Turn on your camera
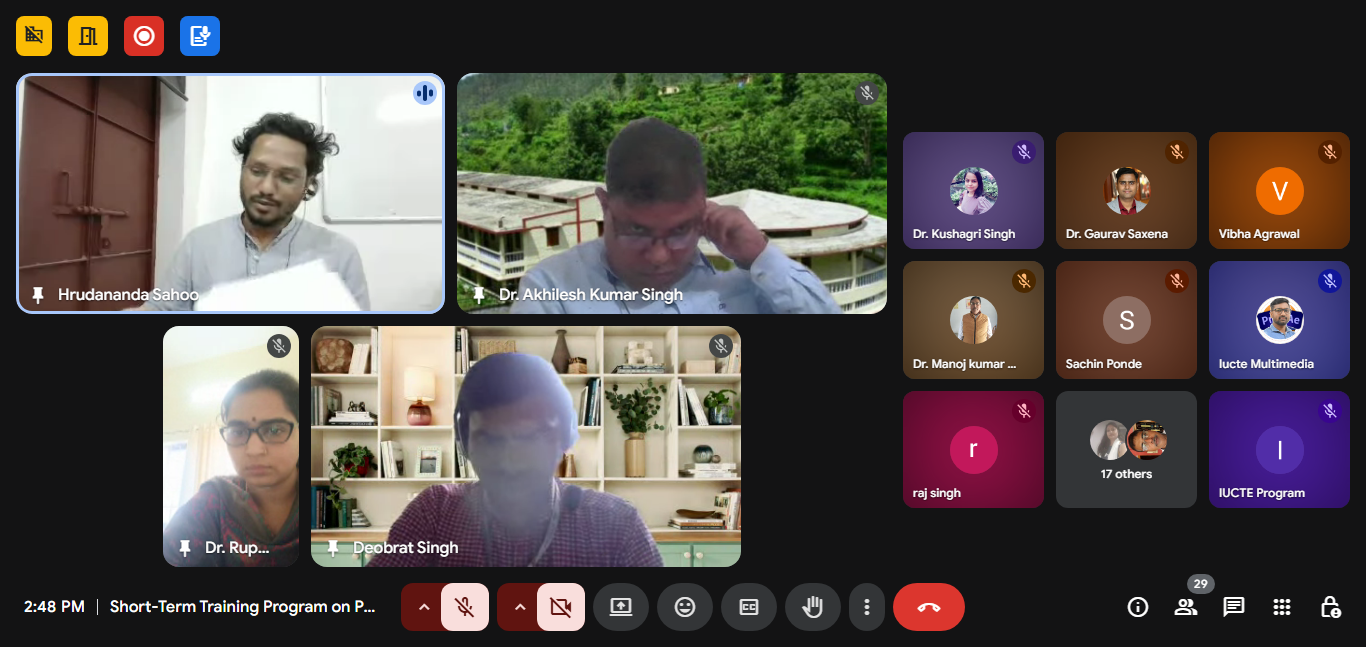1366x647 pixels. pos(560,607)
